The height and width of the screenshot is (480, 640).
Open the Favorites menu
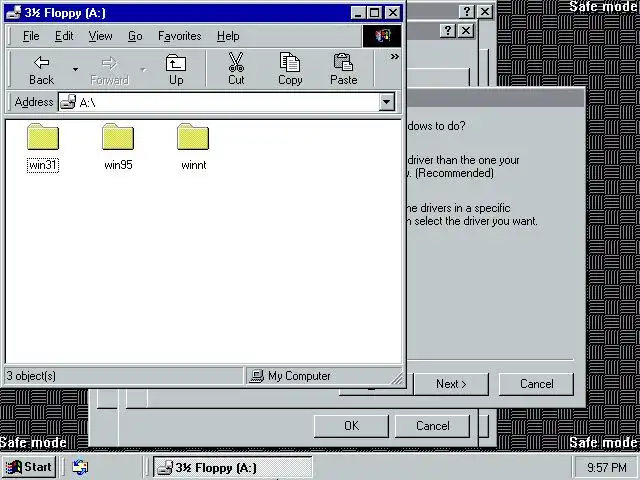(x=180, y=36)
